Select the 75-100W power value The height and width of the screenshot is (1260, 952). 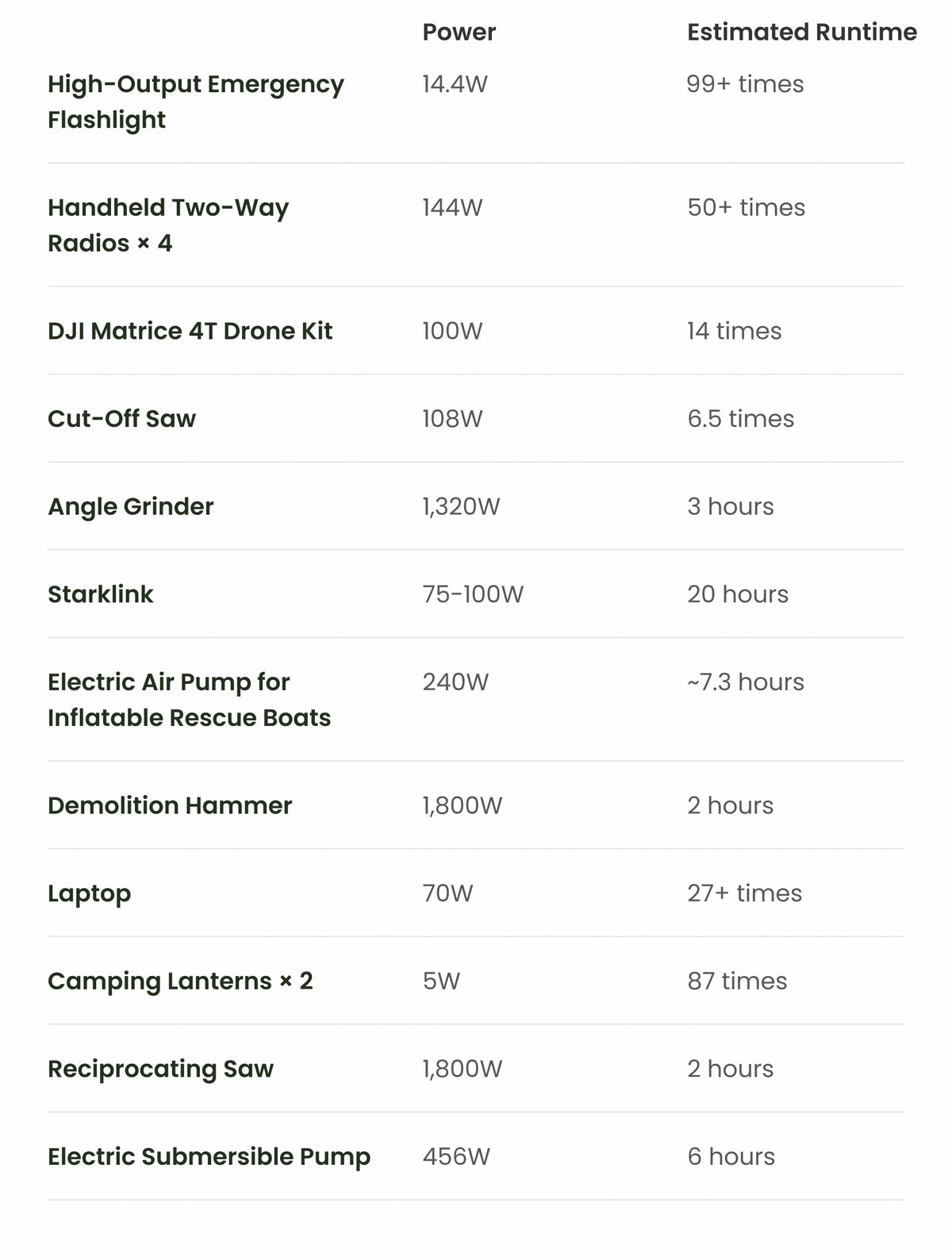click(473, 594)
